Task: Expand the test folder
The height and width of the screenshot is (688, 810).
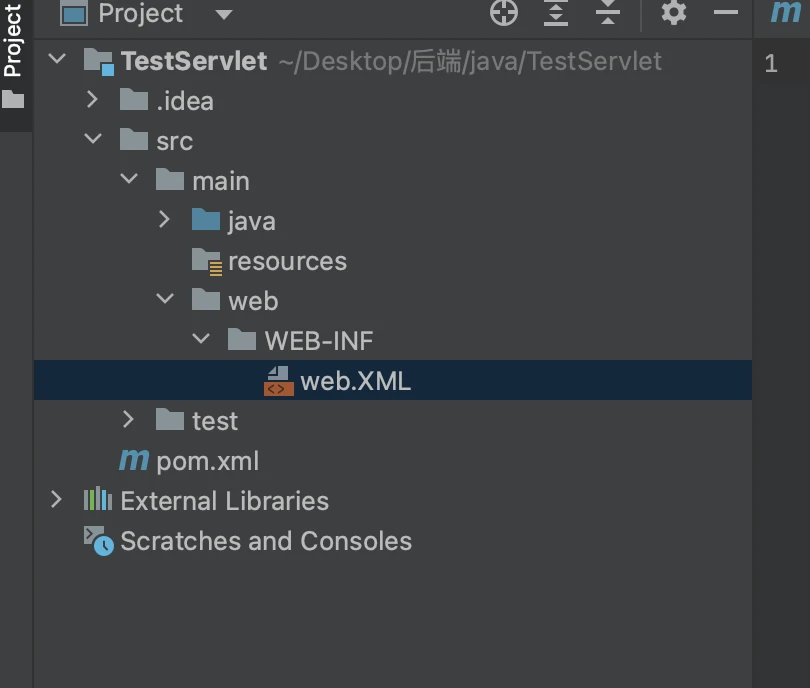Action: [128, 419]
